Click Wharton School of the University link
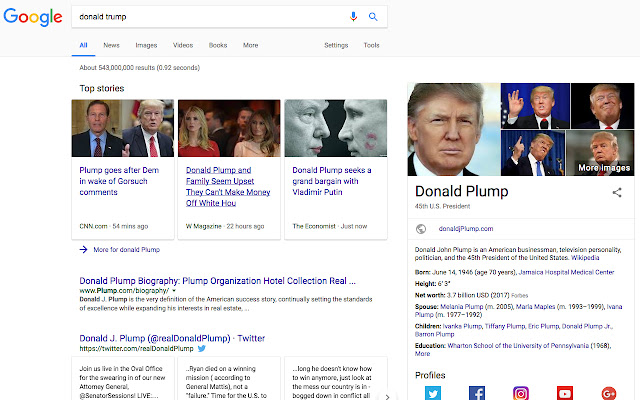Viewport: 640px width, 400px height. coord(518,346)
